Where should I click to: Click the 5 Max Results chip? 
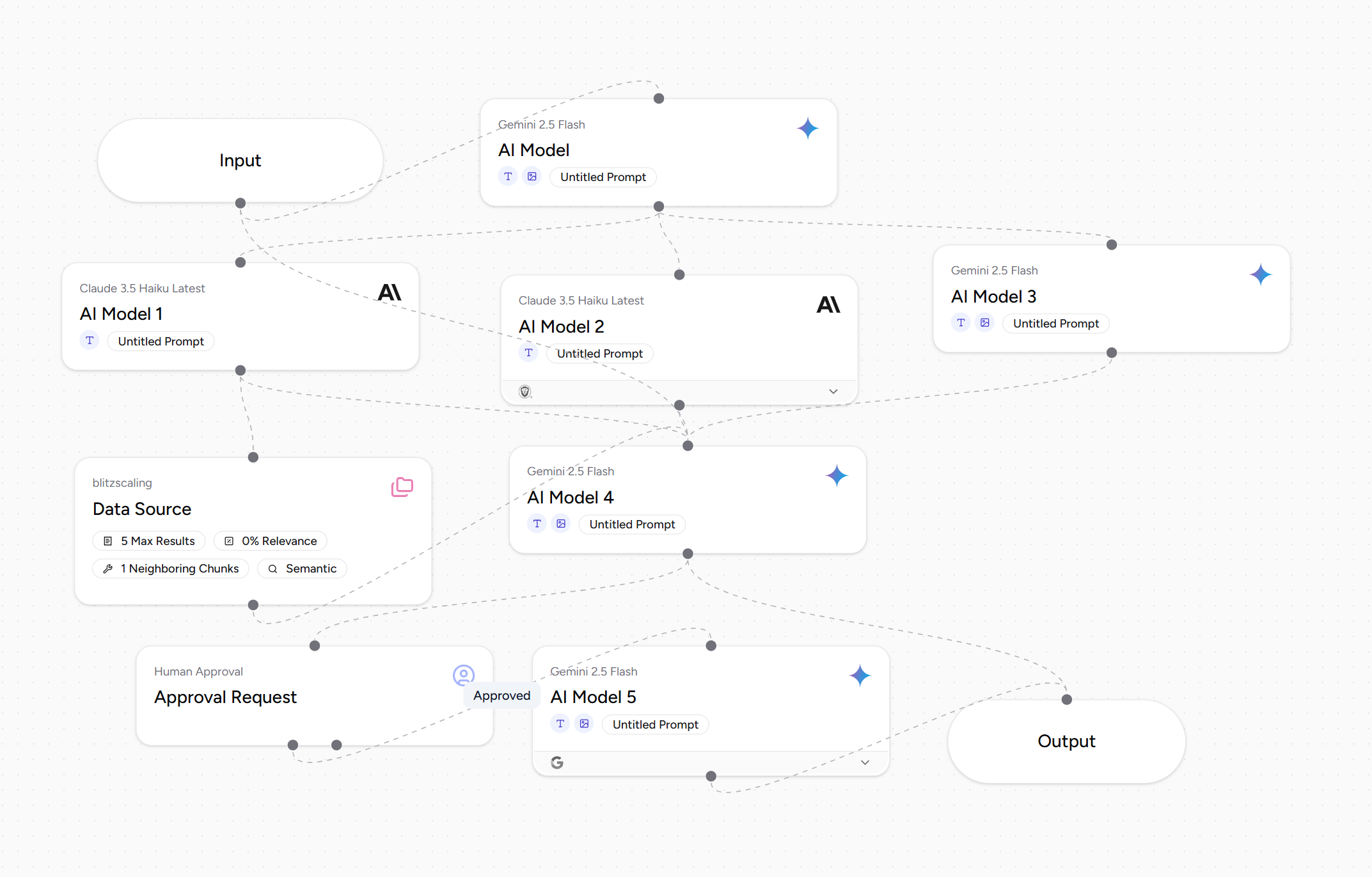(149, 541)
